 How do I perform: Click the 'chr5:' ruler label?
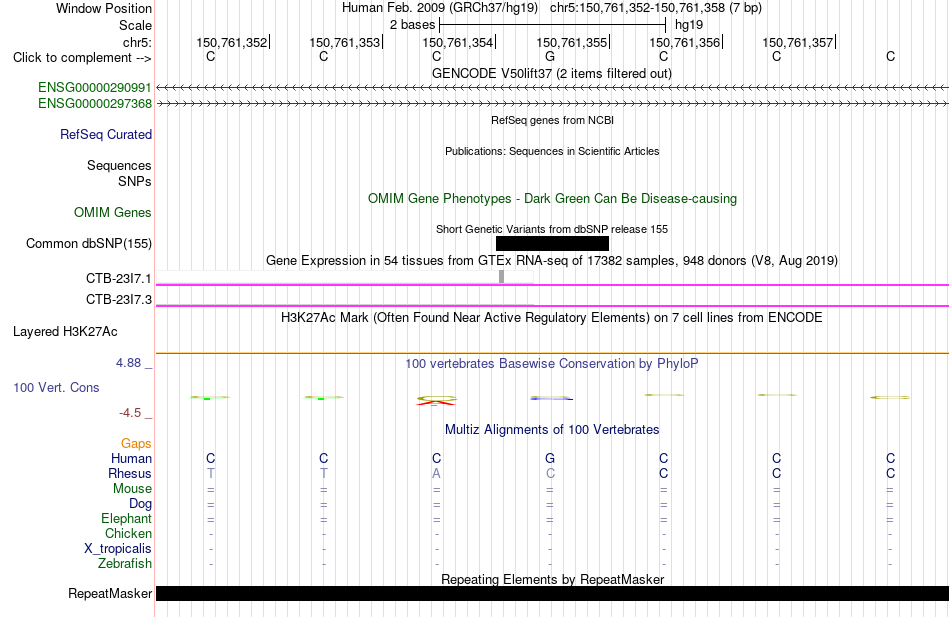coord(137,42)
